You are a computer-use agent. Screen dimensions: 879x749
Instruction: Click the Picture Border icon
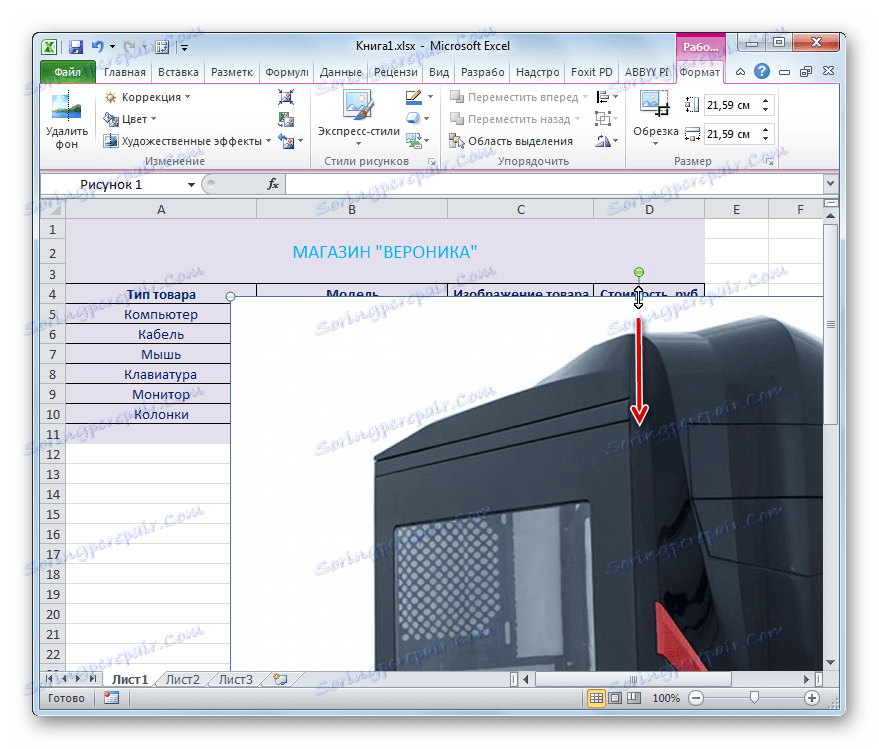click(x=414, y=97)
